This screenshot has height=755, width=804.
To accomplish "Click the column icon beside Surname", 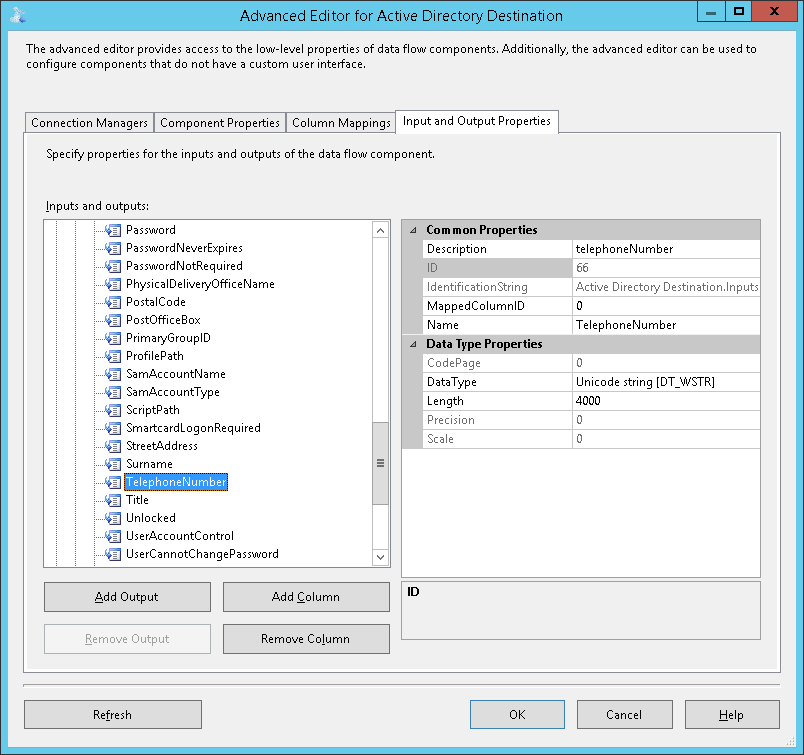I will click(113, 464).
